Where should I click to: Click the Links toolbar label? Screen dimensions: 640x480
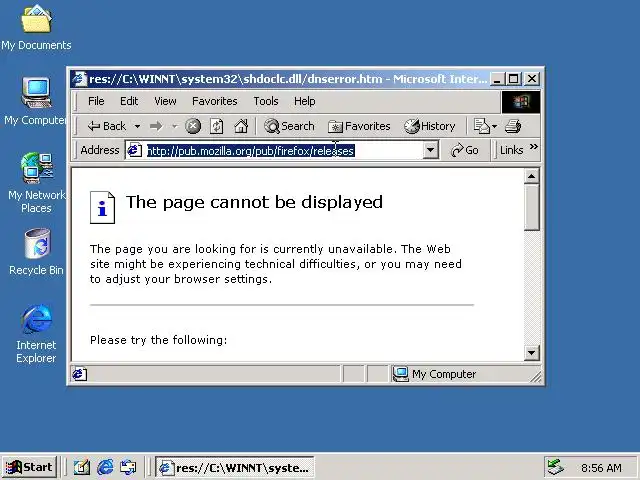(x=511, y=150)
